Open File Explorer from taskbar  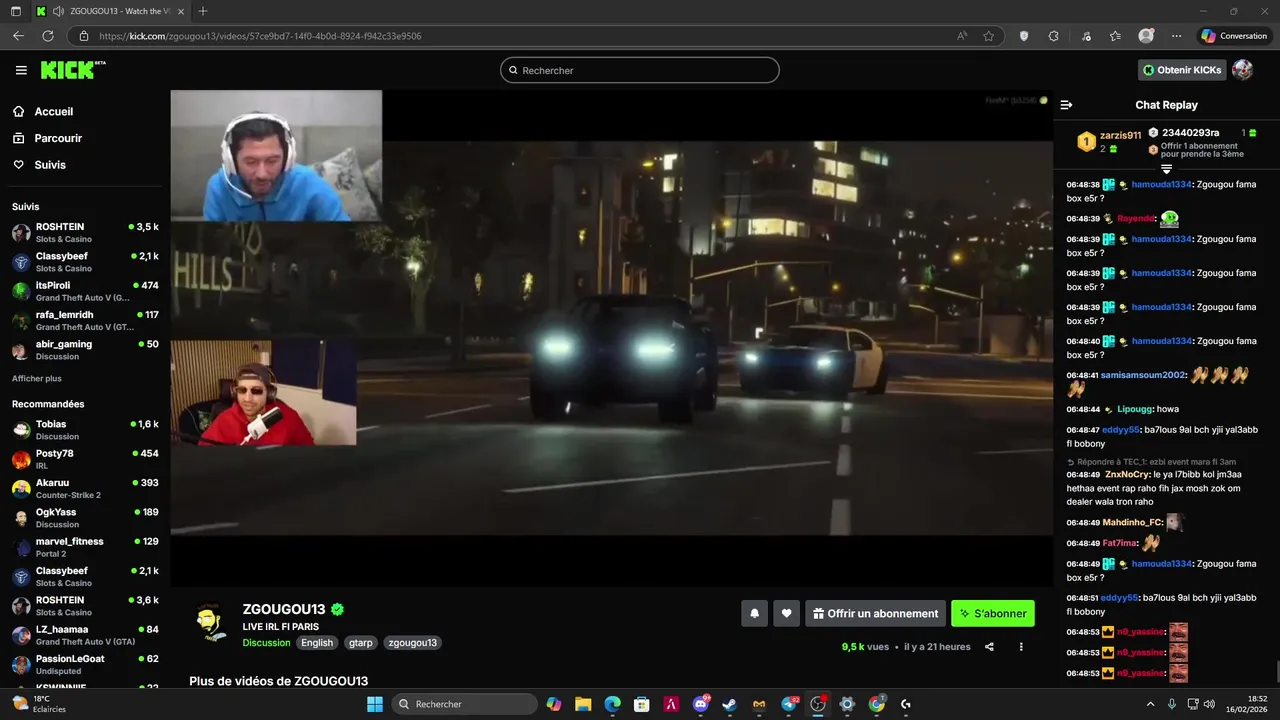click(x=583, y=704)
